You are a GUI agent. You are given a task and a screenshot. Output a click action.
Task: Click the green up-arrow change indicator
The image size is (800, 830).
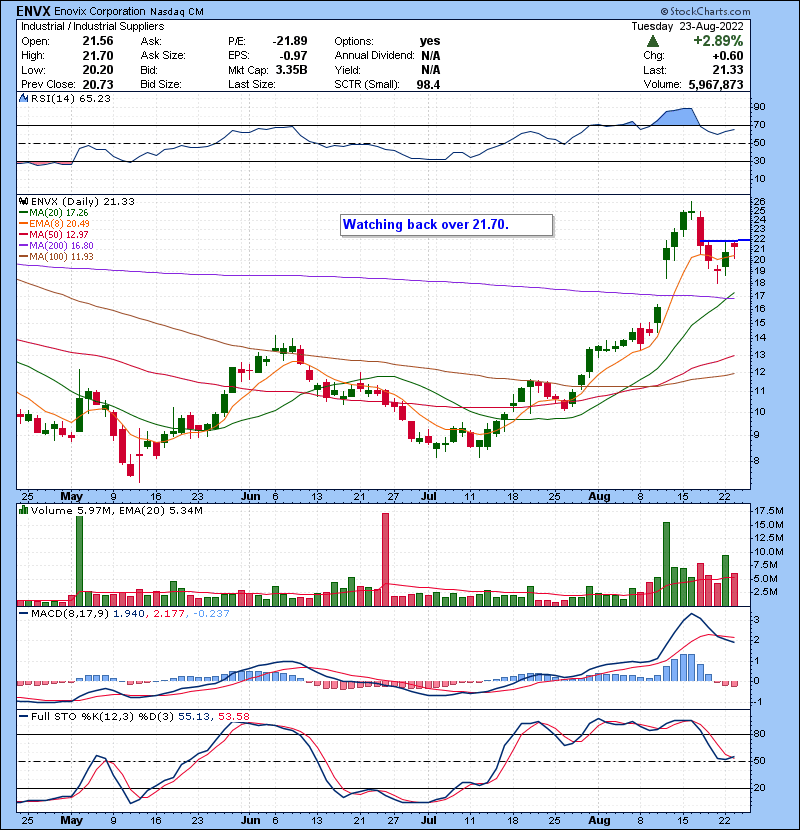(x=653, y=41)
